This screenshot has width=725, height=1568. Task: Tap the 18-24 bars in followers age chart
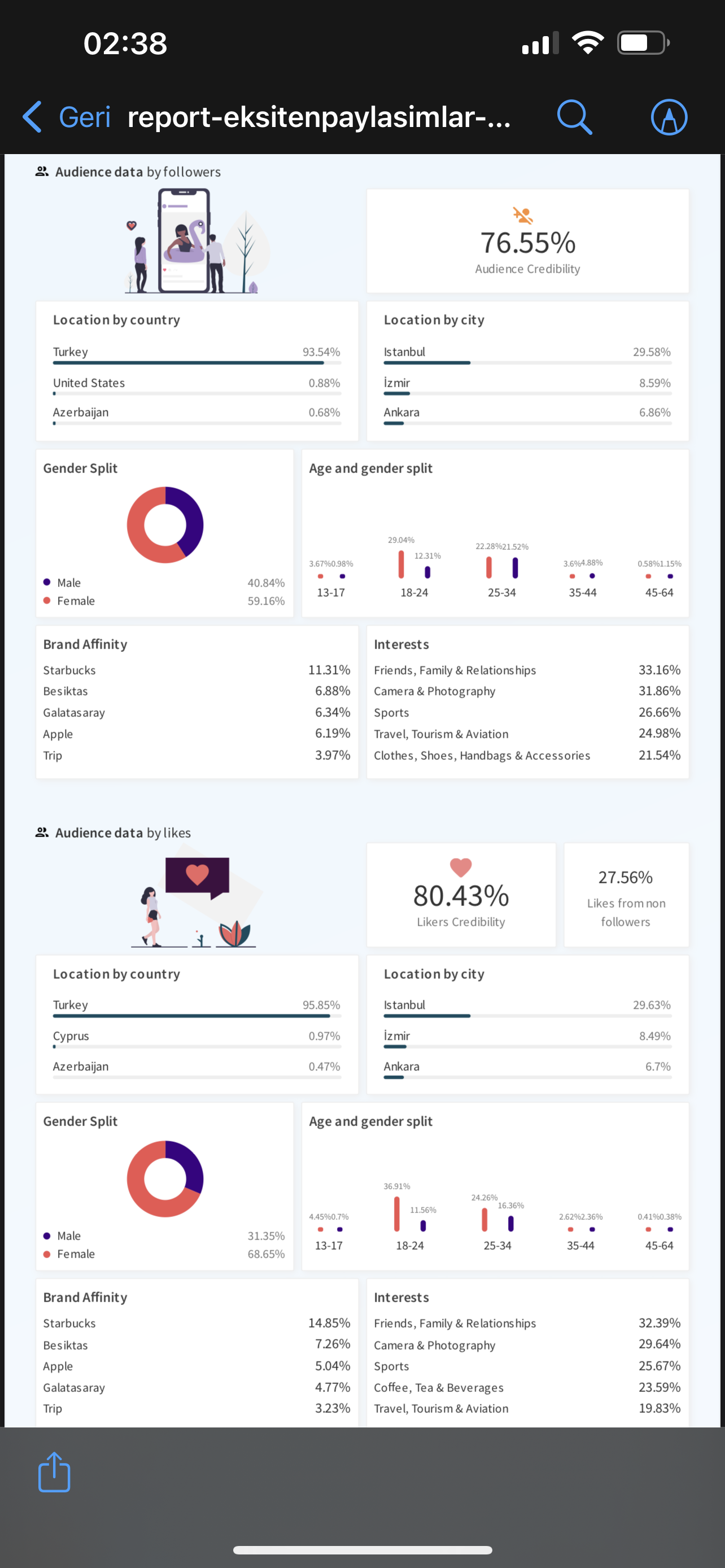click(414, 564)
